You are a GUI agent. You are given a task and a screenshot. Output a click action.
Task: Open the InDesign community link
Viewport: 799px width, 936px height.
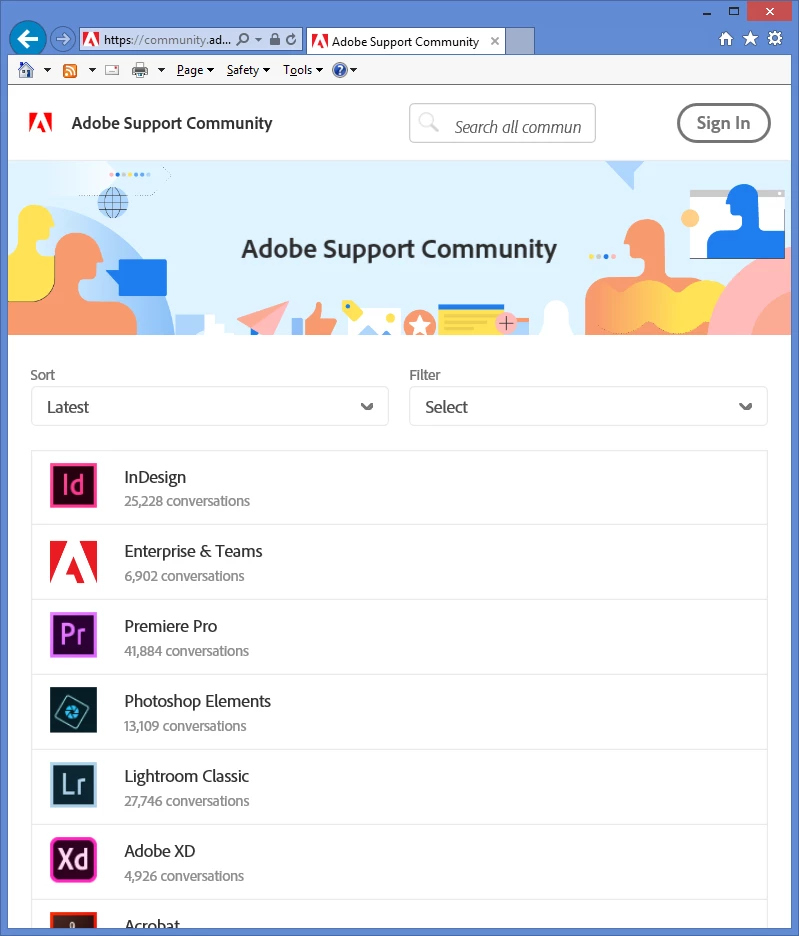tap(155, 477)
